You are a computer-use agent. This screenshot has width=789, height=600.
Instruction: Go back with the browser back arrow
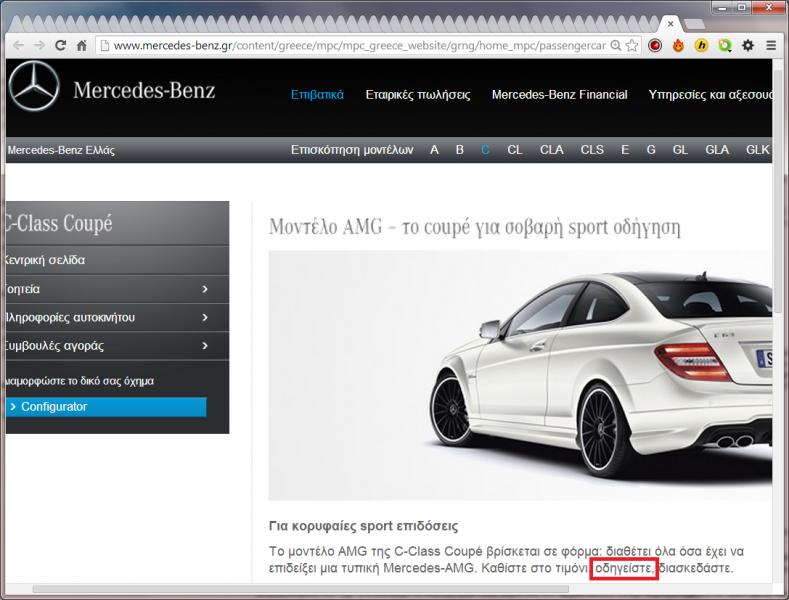coord(18,45)
